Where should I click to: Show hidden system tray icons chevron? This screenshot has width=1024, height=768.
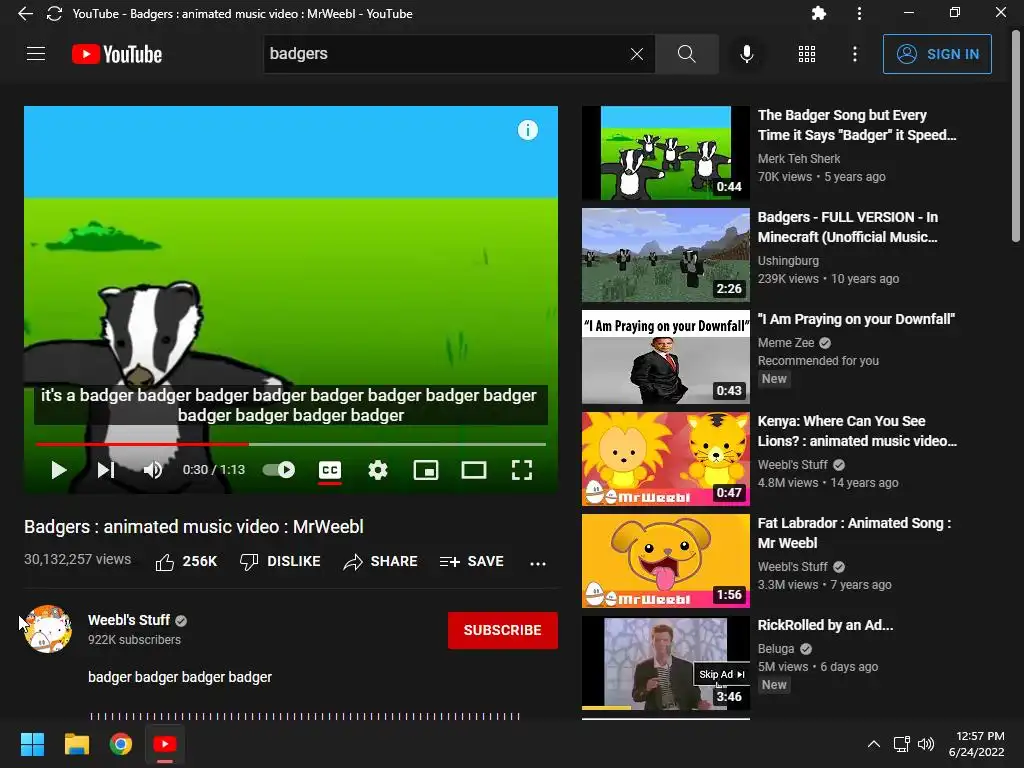pyautogui.click(x=873, y=744)
